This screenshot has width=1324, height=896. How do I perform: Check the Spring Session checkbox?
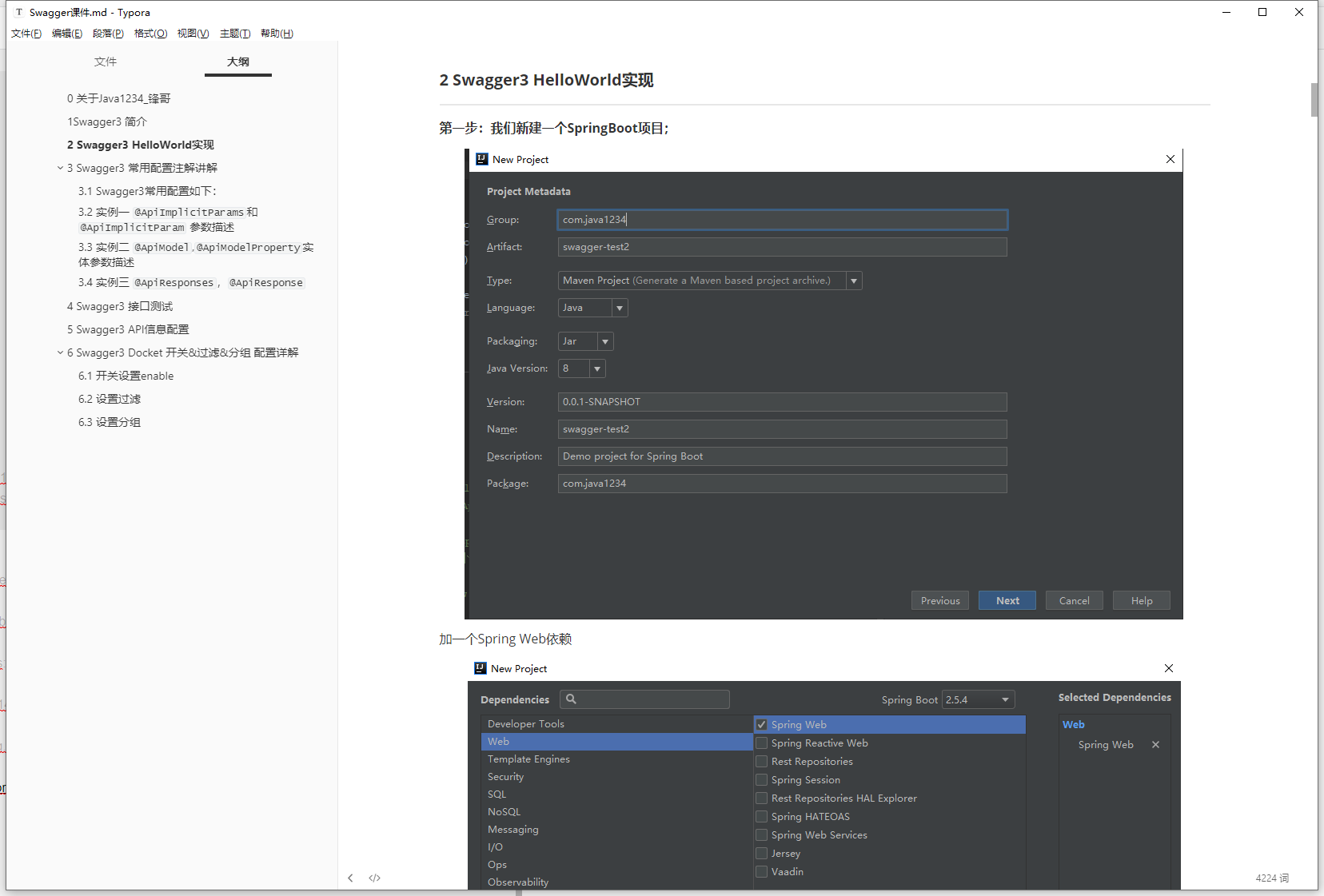pyautogui.click(x=762, y=780)
